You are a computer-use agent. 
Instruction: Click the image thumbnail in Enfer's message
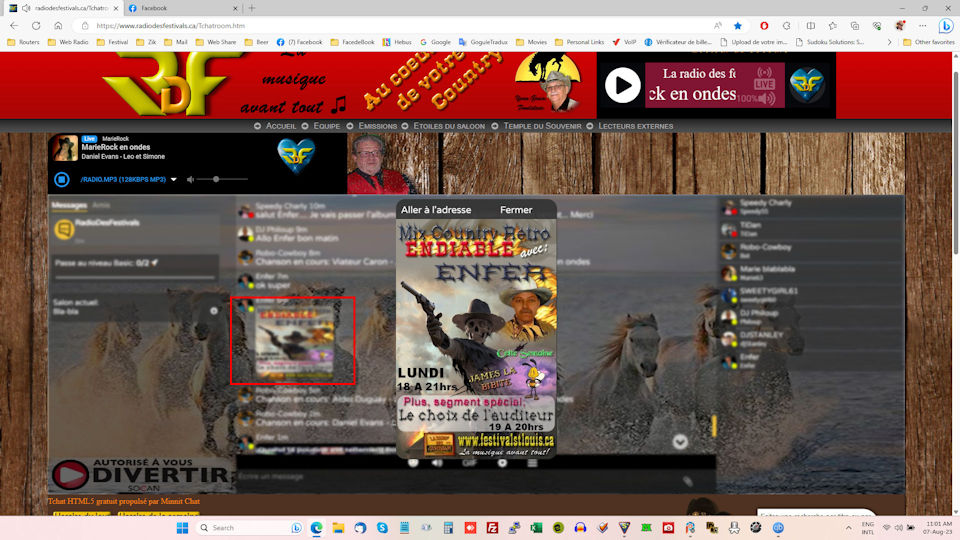[293, 340]
